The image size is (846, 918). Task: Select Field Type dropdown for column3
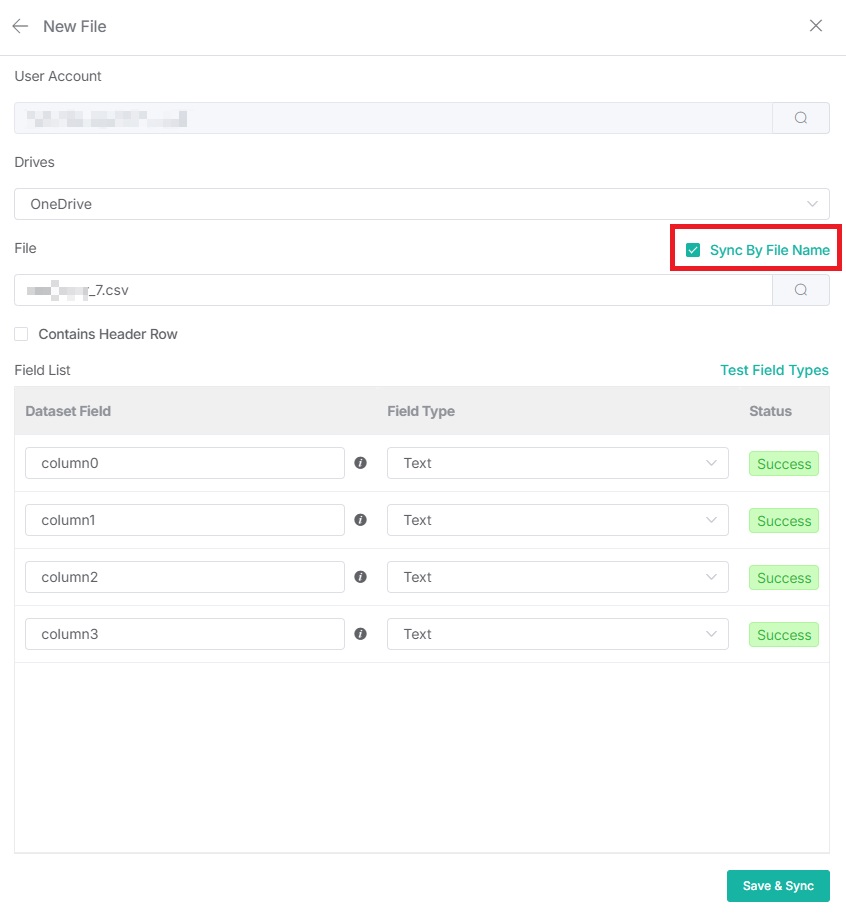coord(557,634)
